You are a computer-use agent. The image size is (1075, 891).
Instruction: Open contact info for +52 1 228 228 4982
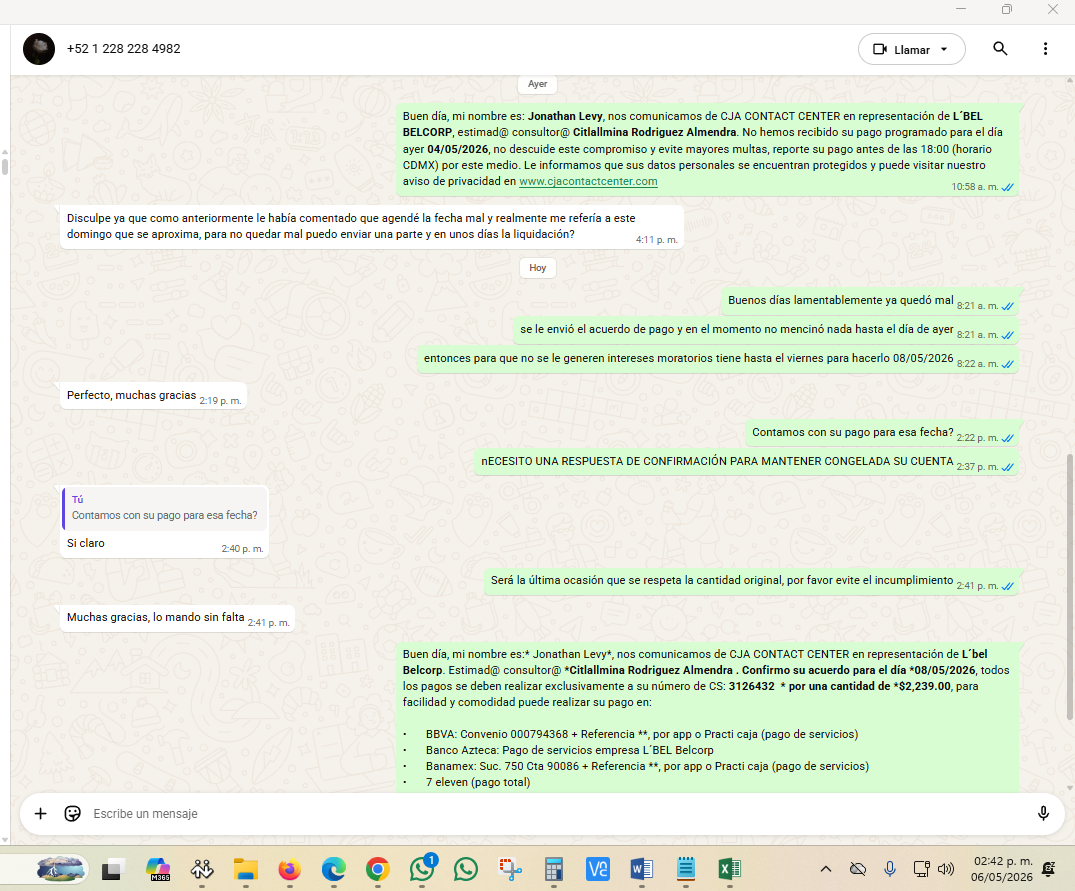(x=123, y=49)
